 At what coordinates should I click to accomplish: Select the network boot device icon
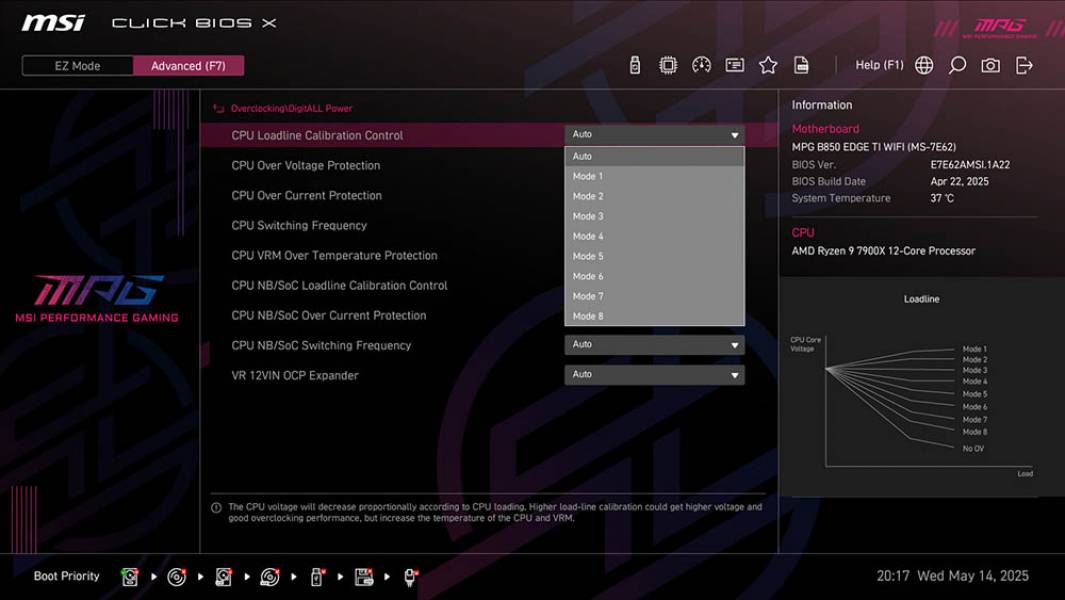410,577
